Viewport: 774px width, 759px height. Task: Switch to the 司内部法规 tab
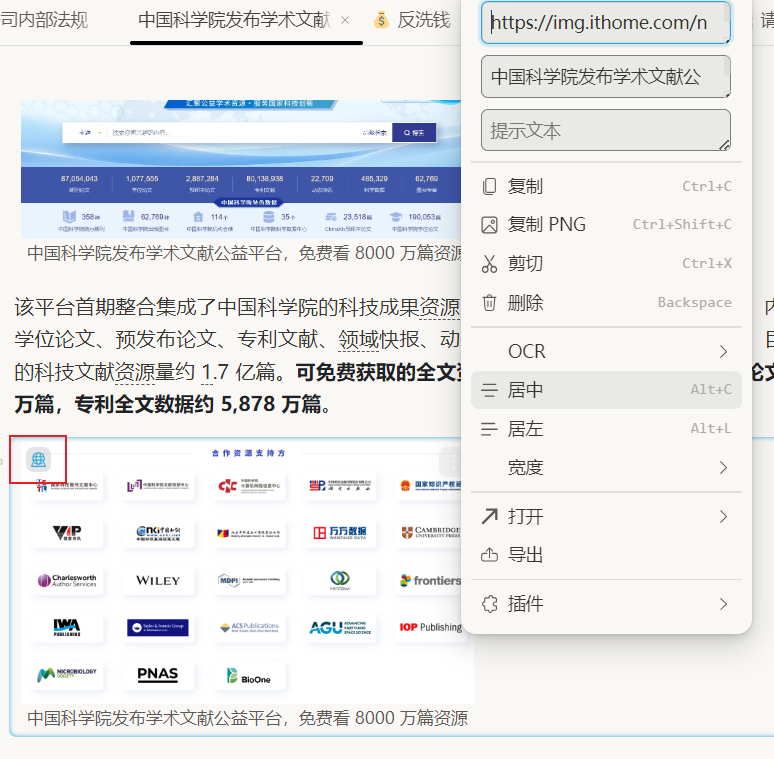click(x=45, y=20)
